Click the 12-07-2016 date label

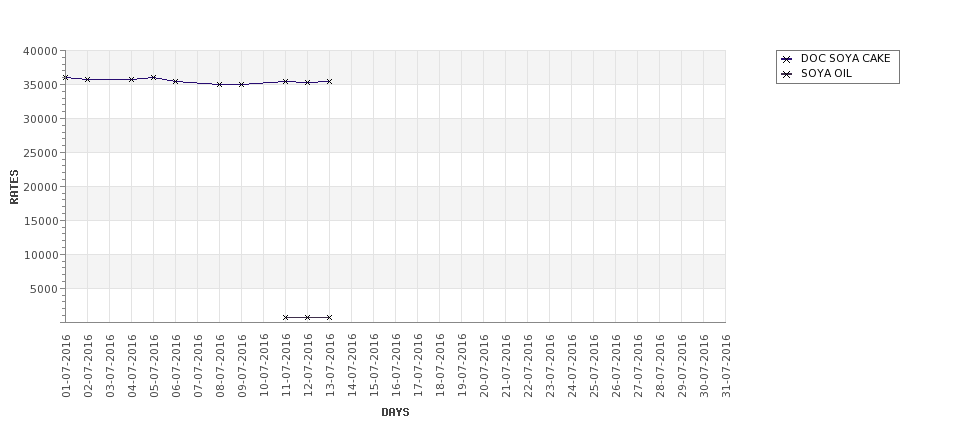(308, 366)
